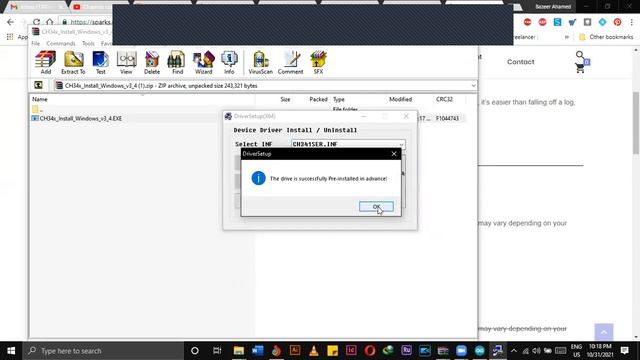640x360 pixels.
Task: Open Cortana from the taskbar
Action: [195, 351]
